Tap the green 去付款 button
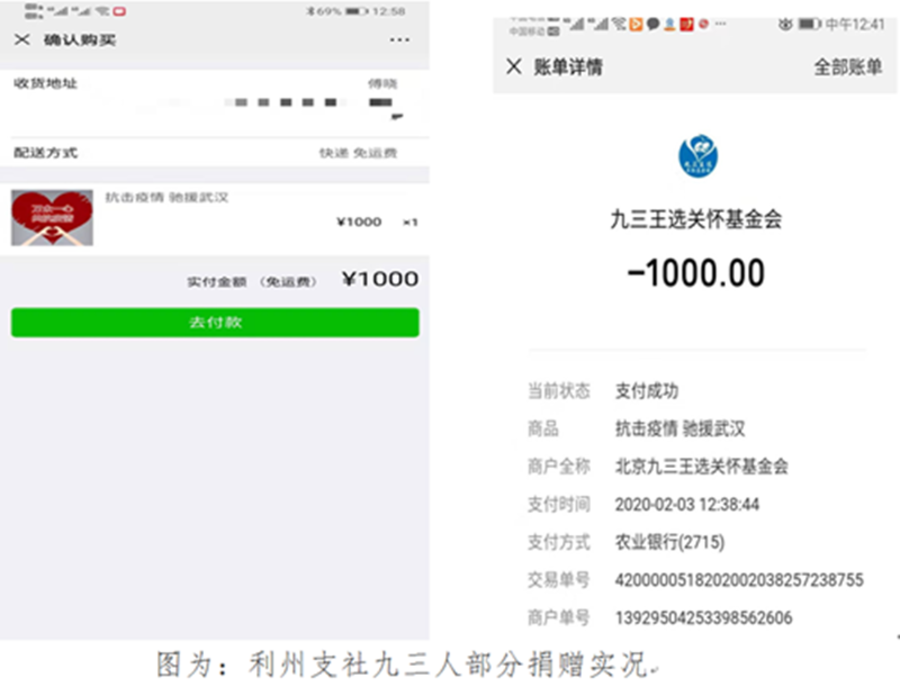 pos(215,323)
